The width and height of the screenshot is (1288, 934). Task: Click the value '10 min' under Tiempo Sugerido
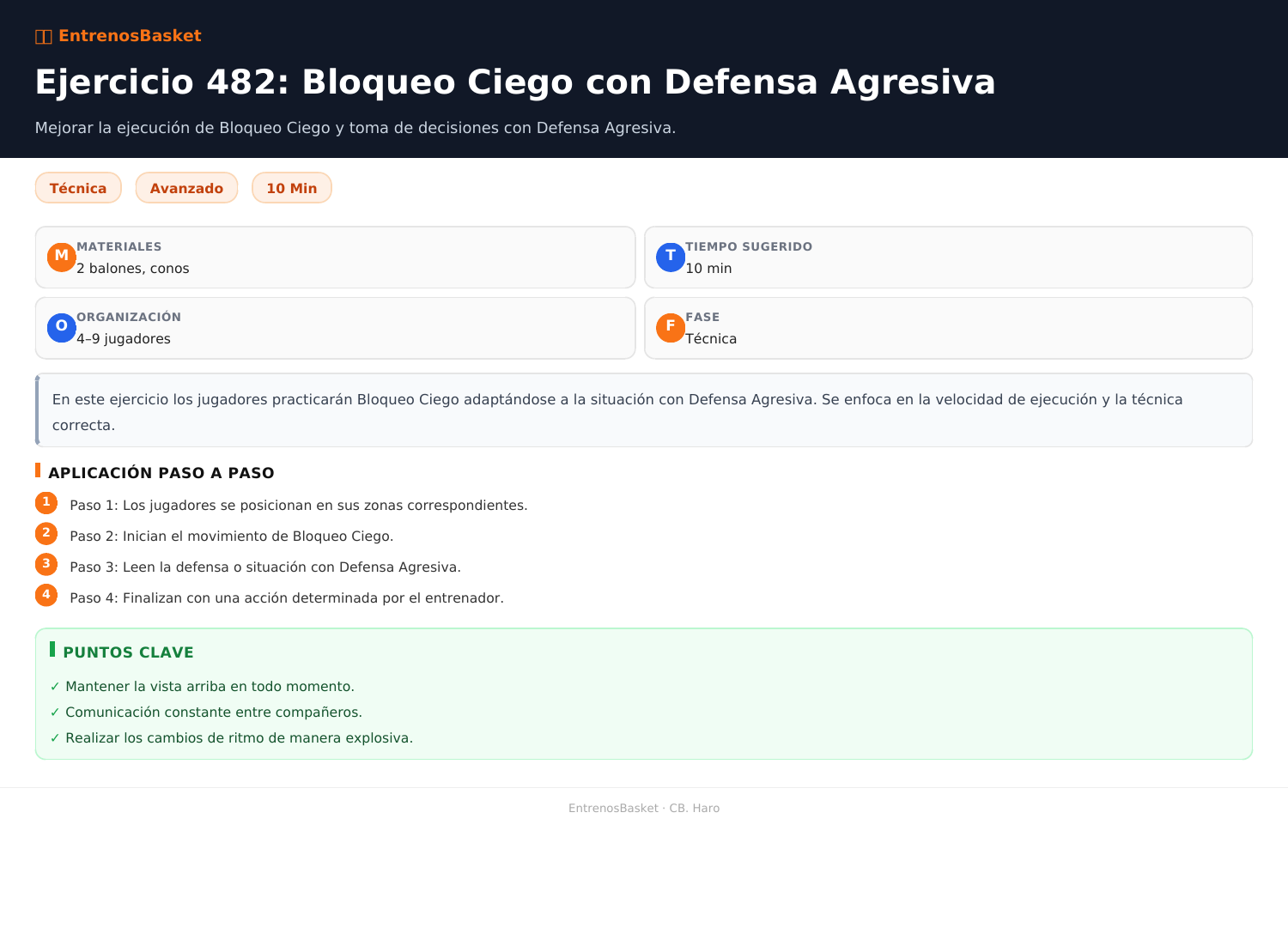(708, 269)
